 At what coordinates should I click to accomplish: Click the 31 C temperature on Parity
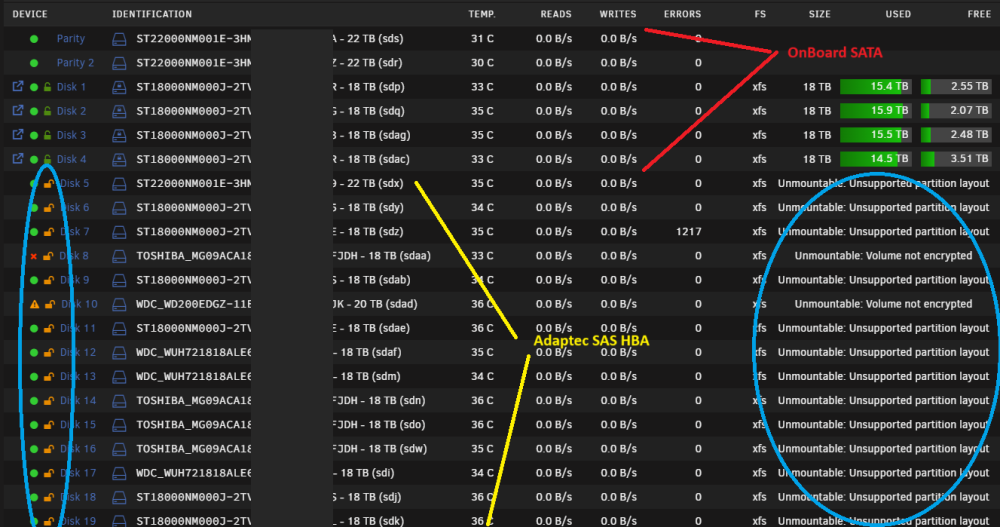(x=482, y=38)
